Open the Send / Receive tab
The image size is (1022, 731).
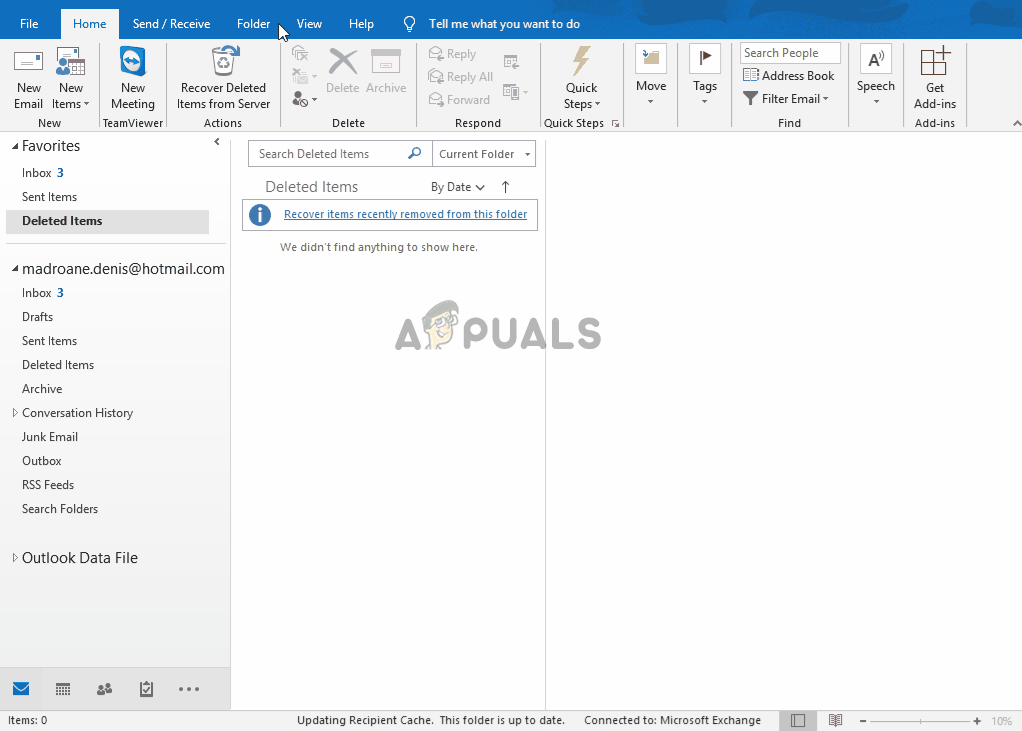pyautogui.click(x=171, y=24)
